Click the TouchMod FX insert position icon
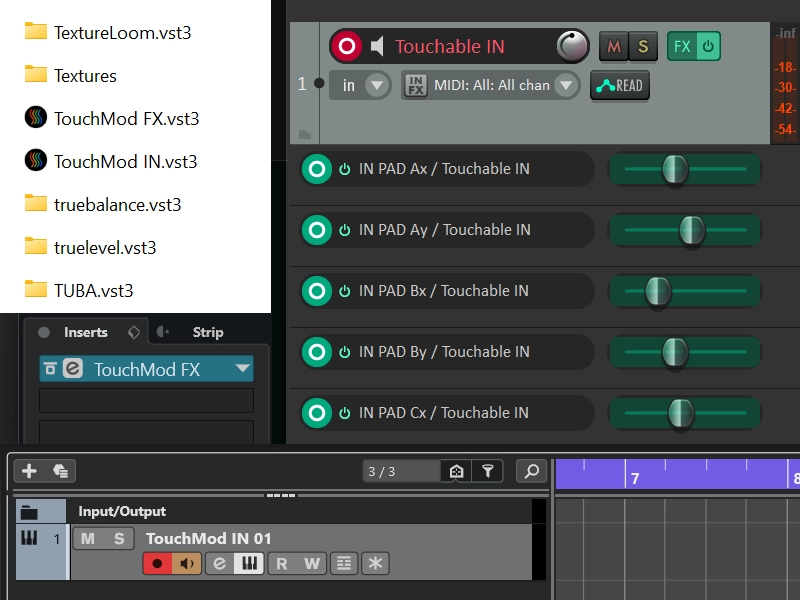 [50, 368]
